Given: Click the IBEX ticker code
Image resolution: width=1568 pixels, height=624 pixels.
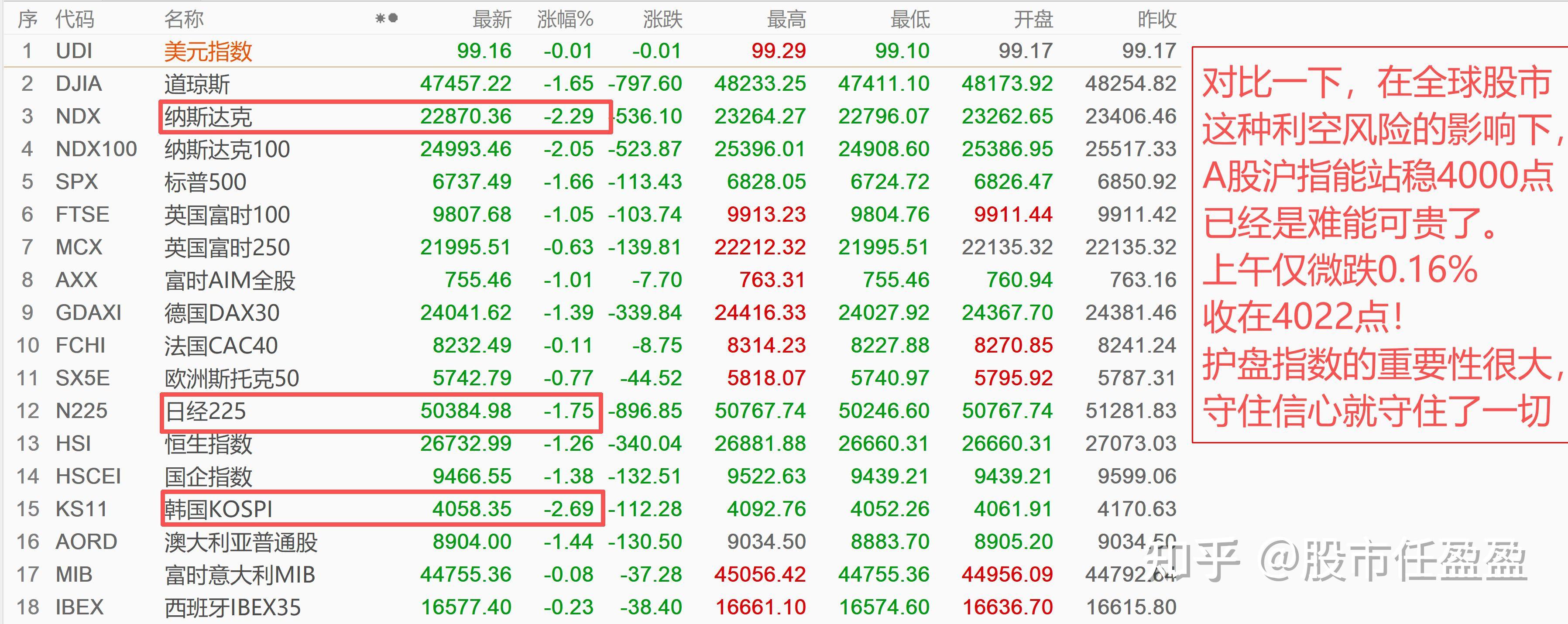Looking at the screenshot, I should tap(79, 607).
